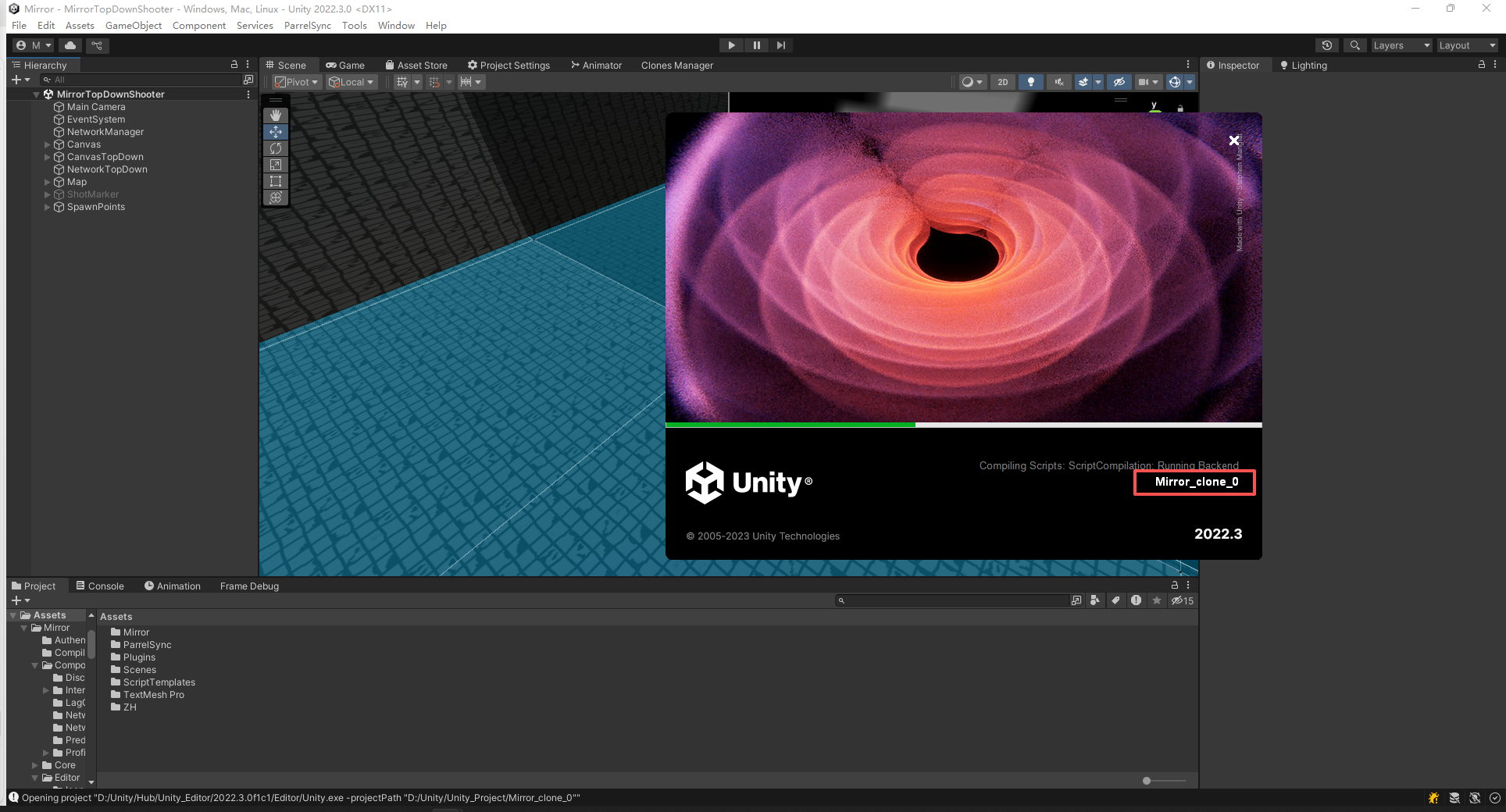This screenshot has height=812, width=1506.
Task: Open the draw mode shading dropdown
Action: (x=972, y=82)
